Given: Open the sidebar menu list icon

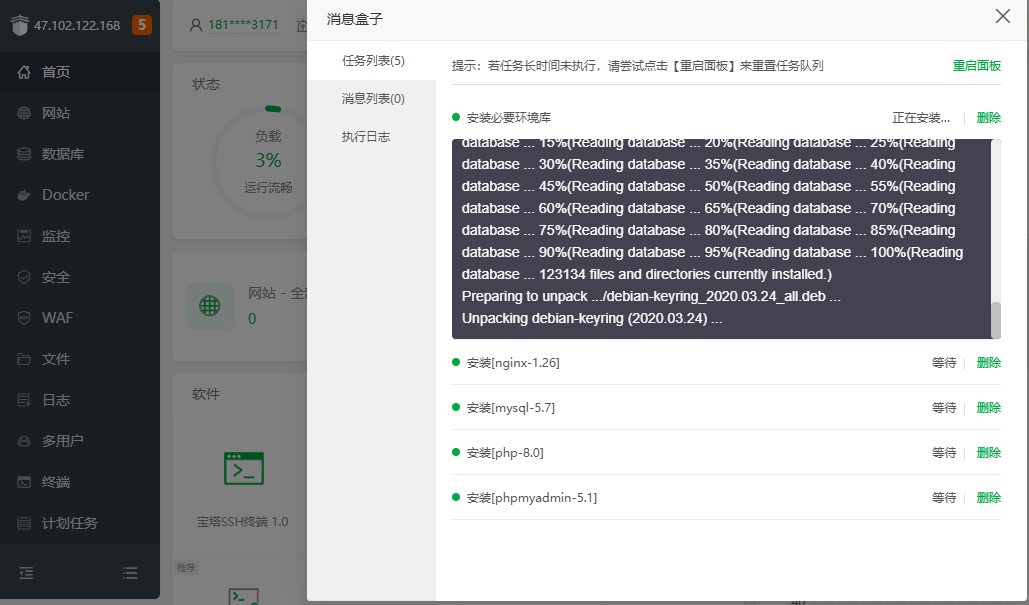Looking at the screenshot, I should tap(130, 573).
